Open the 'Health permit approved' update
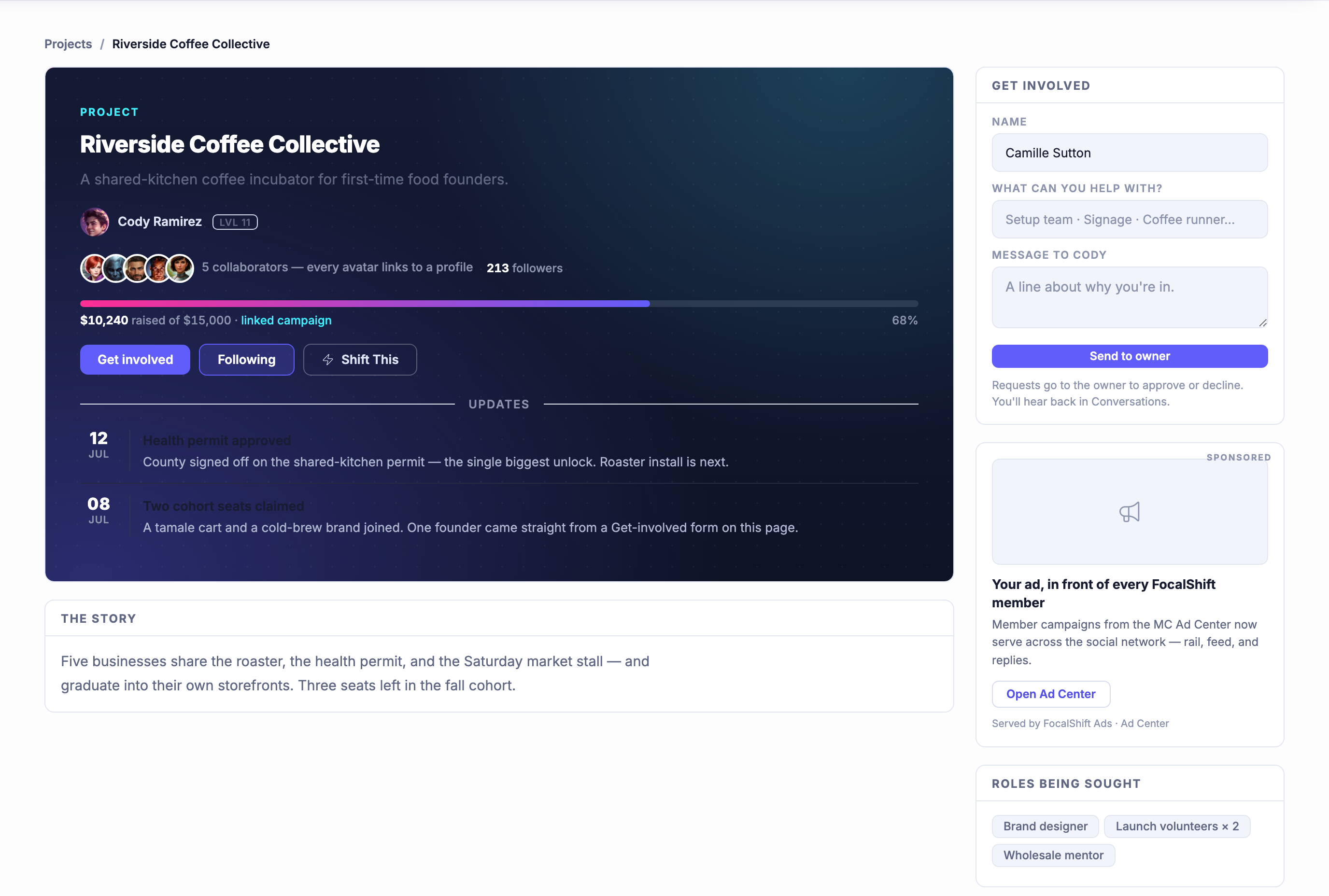Image resolution: width=1329 pixels, height=896 pixels. [217, 441]
